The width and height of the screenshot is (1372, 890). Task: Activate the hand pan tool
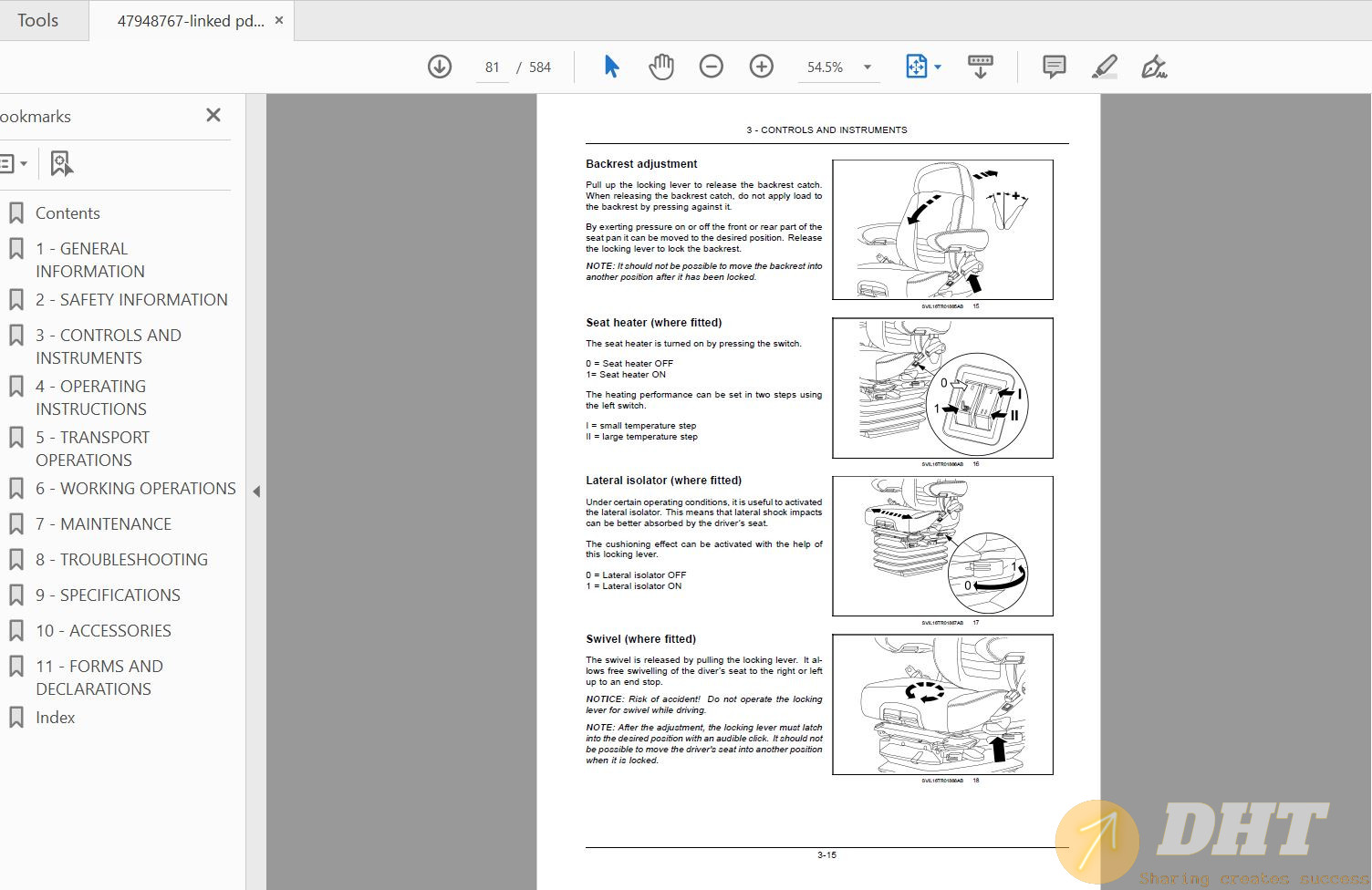[x=661, y=67]
